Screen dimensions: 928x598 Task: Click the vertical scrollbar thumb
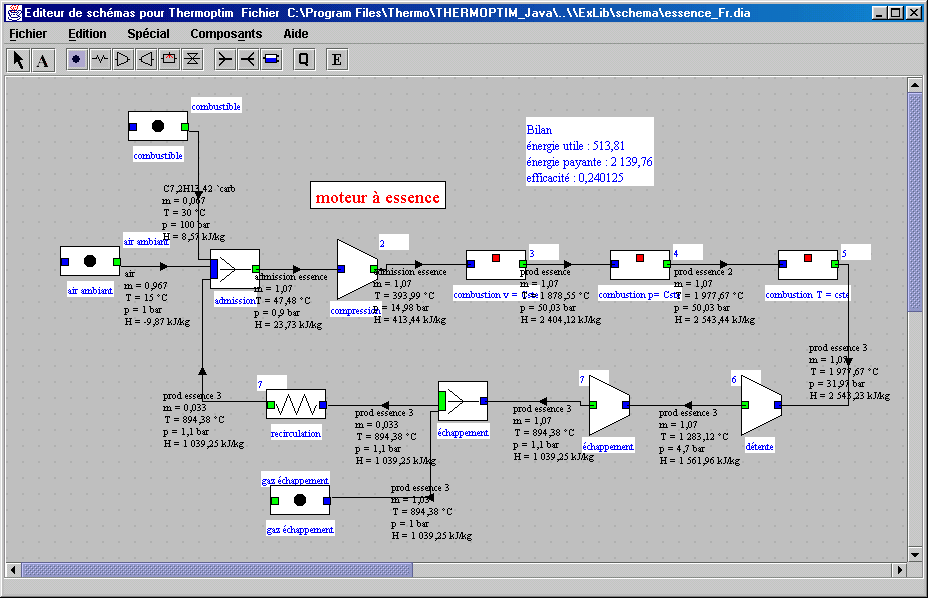pos(915,202)
